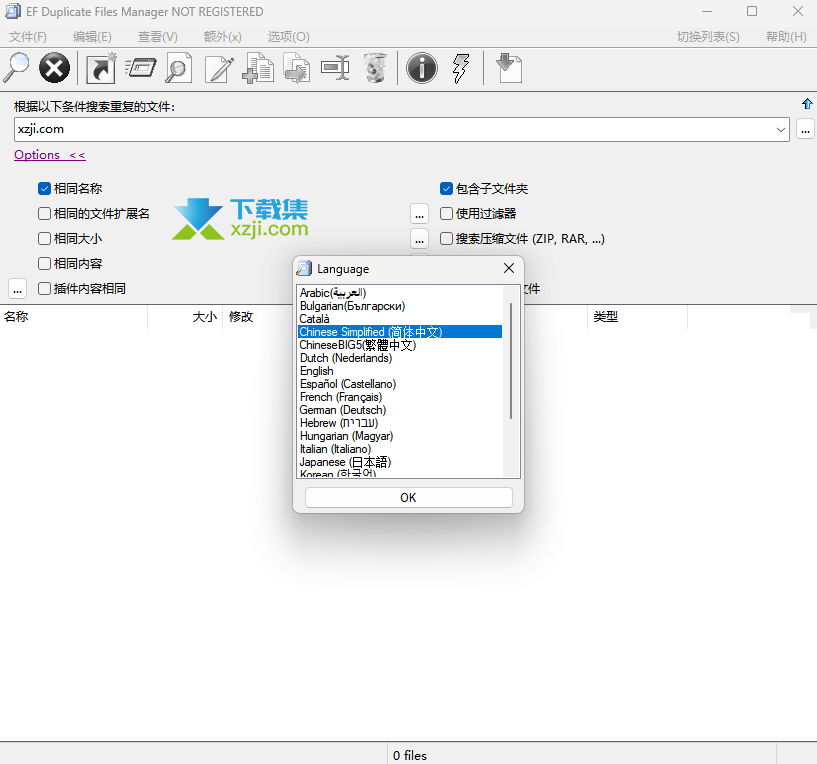Image resolution: width=817 pixels, height=764 pixels.
Task: Enable 插件内容相同 checkbox
Action: click(44, 289)
